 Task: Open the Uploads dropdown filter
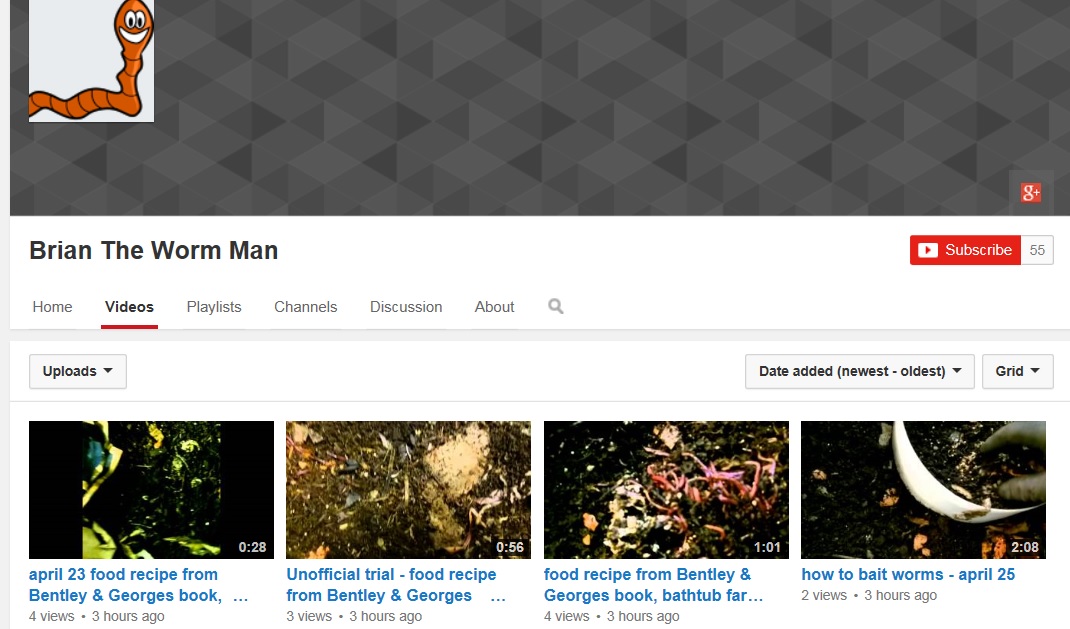coord(78,371)
